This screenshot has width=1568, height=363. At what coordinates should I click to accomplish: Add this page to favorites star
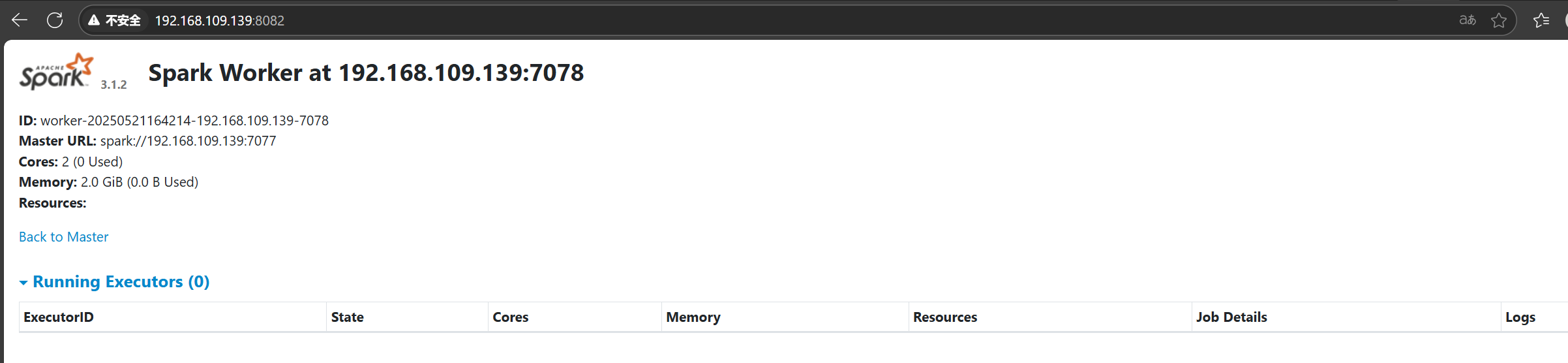1499,20
